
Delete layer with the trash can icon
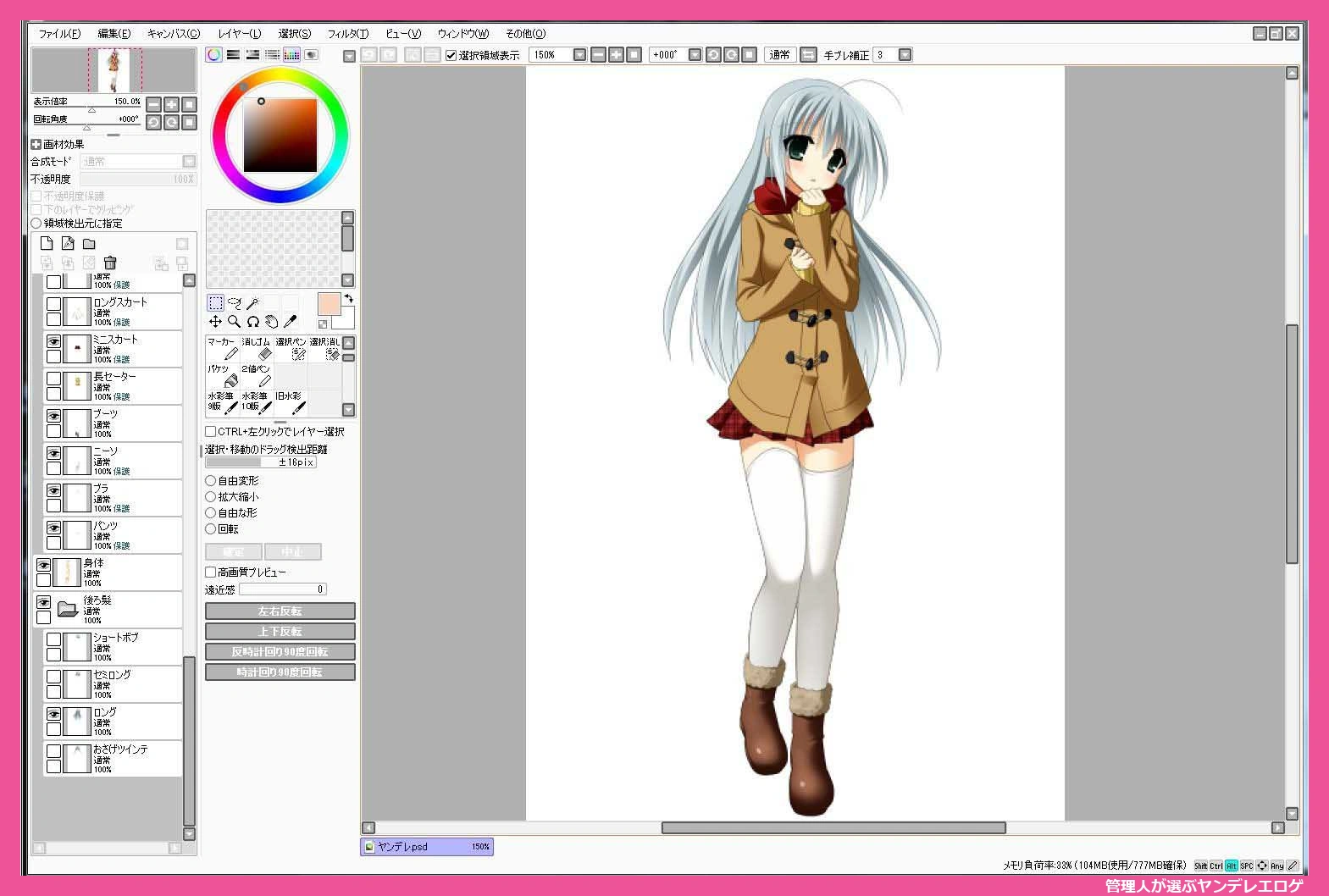click(x=110, y=263)
